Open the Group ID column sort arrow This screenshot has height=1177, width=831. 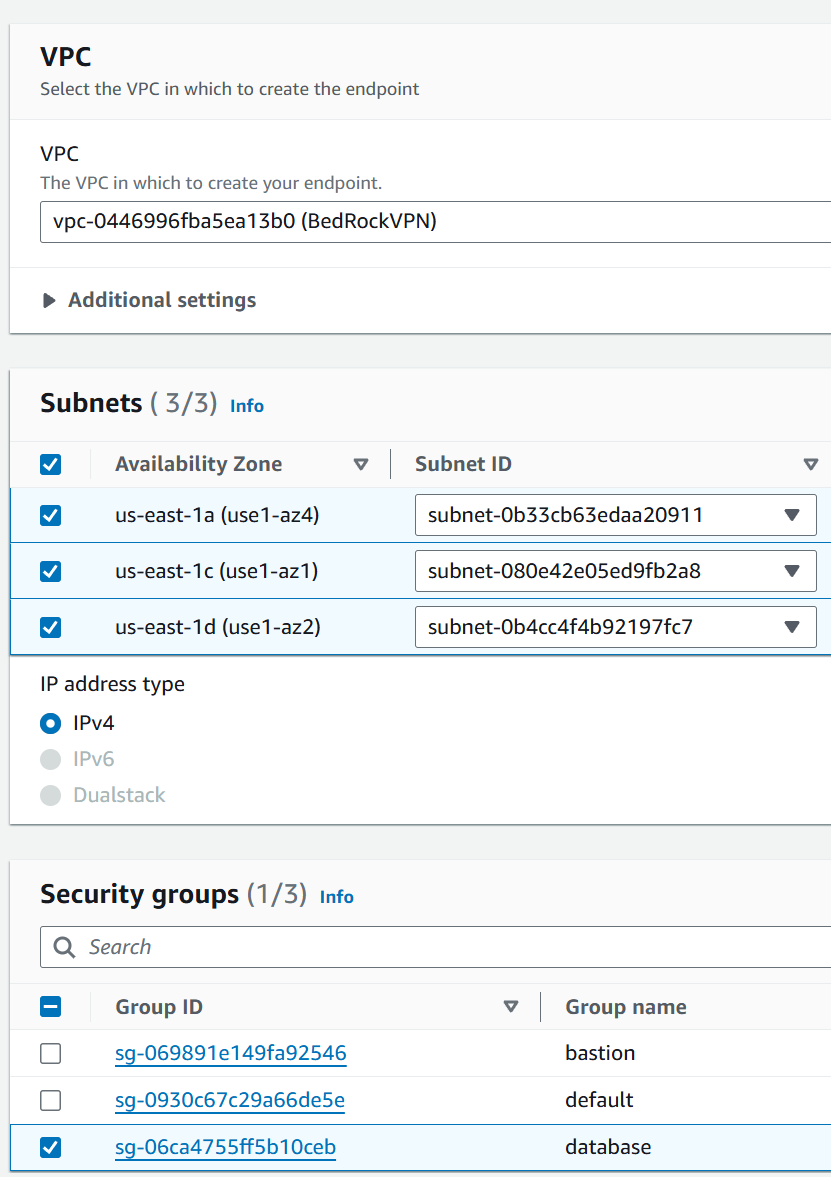coord(511,1006)
